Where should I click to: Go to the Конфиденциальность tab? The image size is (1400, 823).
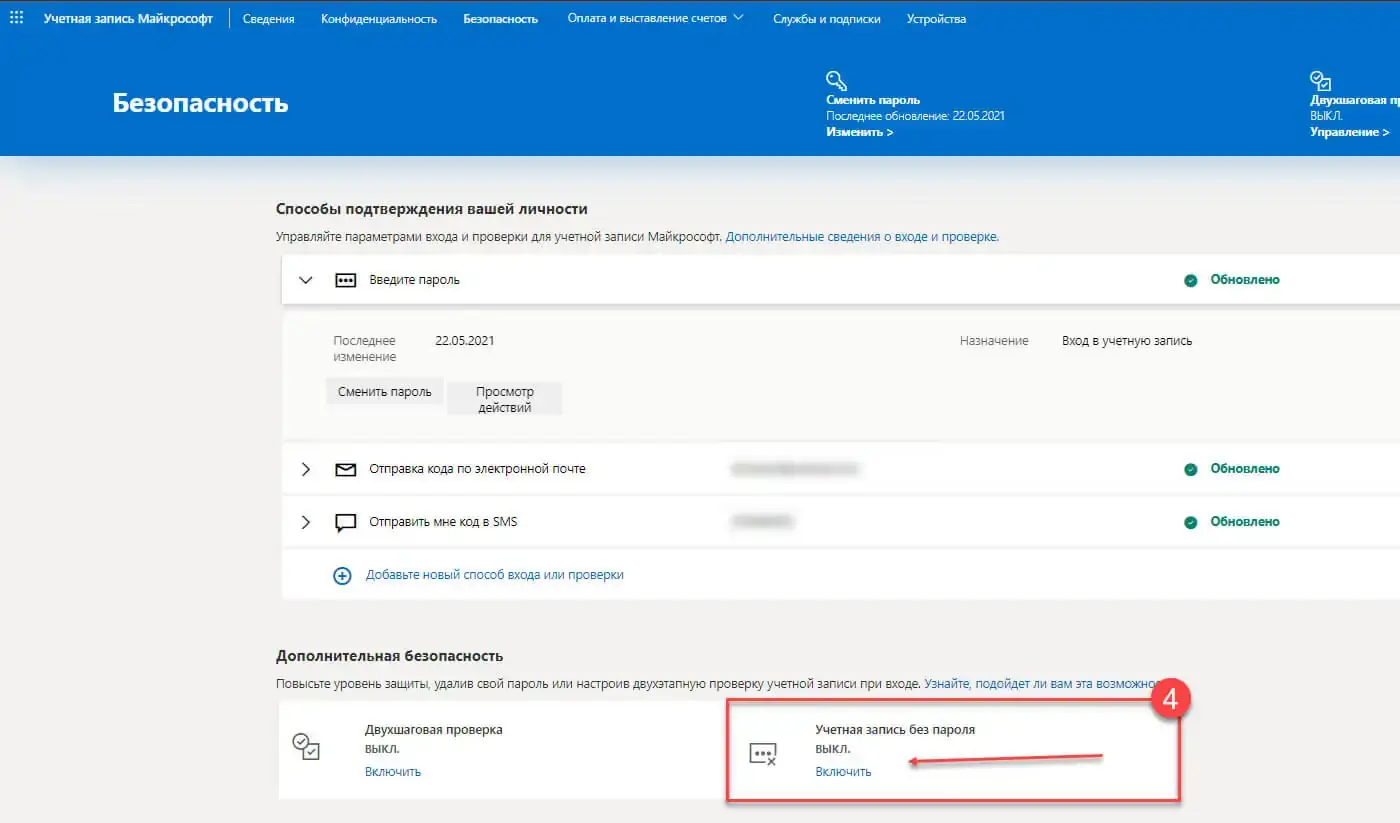379,19
